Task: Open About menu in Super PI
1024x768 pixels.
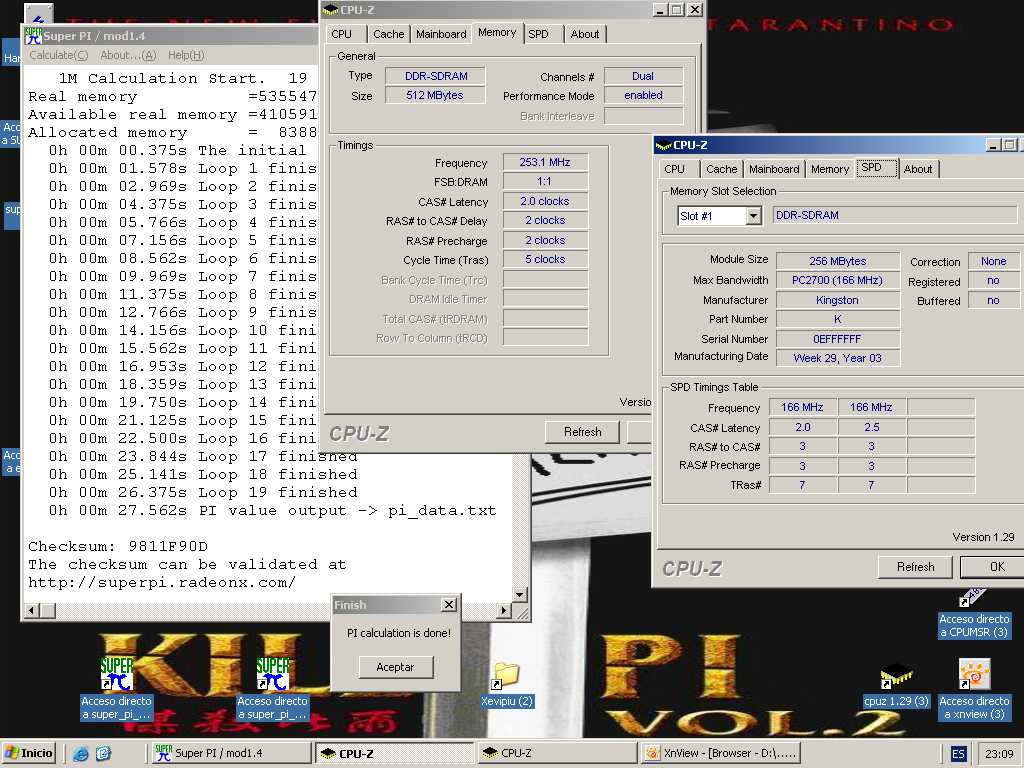Action: pyautogui.click(x=128, y=55)
